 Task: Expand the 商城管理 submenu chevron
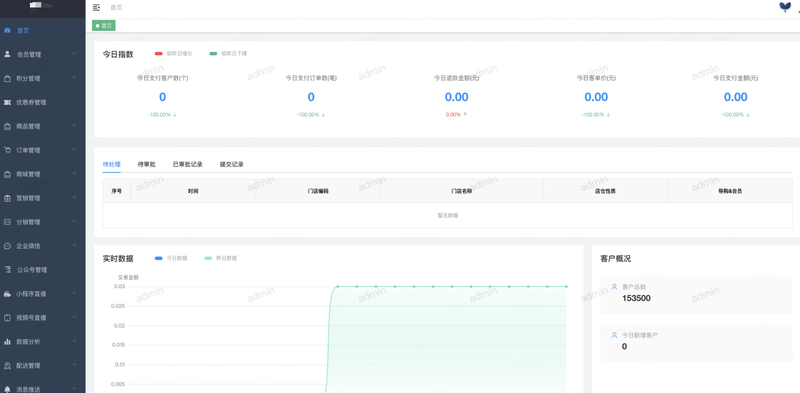click(74, 174)
